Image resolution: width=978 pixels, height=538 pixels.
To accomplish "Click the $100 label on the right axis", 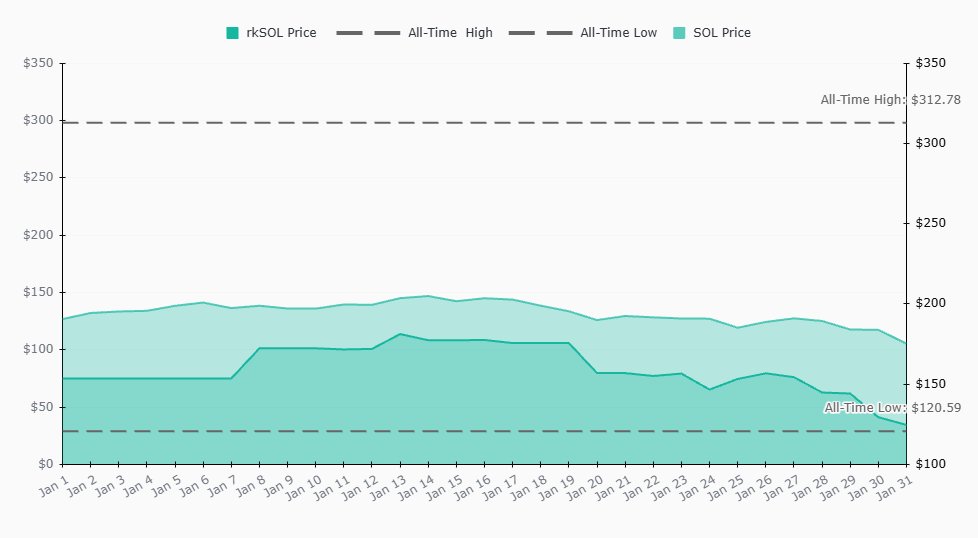I will coord(931,464).
